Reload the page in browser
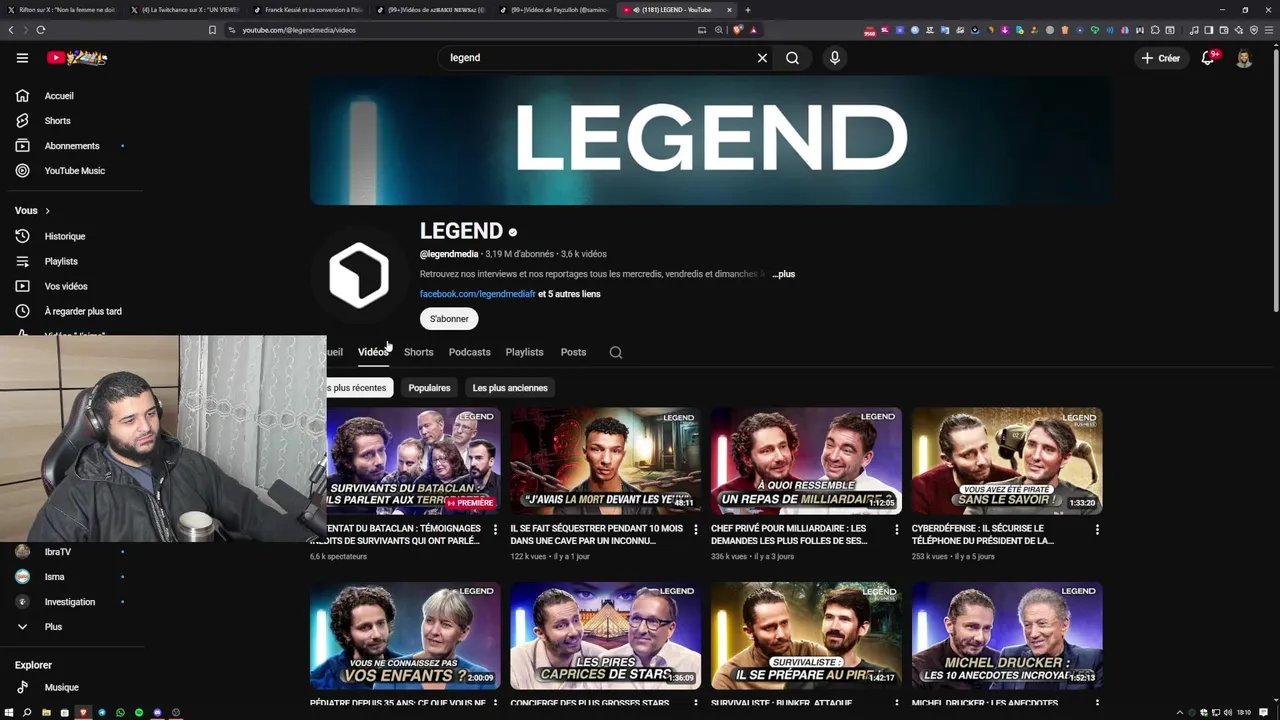 40,30
